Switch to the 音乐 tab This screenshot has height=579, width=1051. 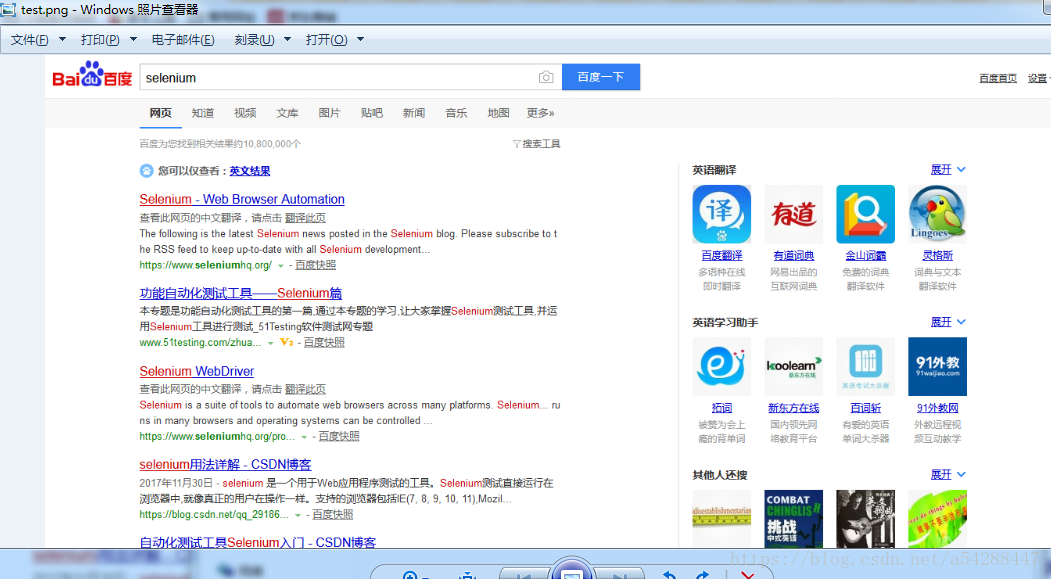[456, 113]
